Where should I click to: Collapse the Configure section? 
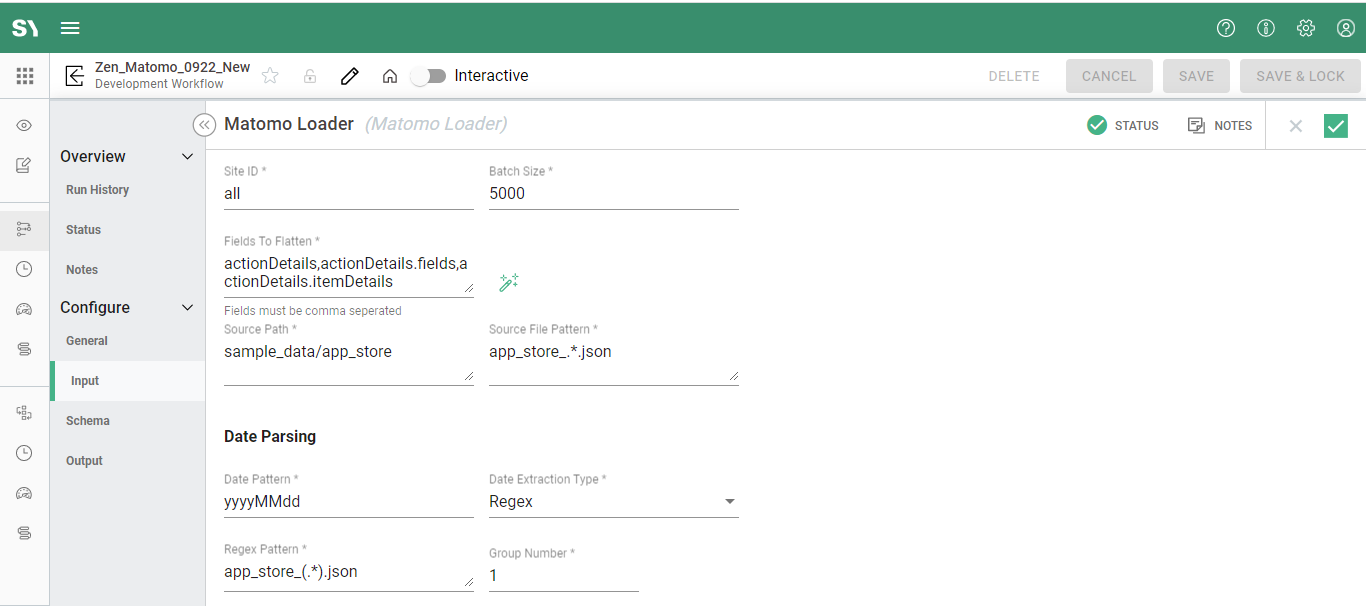tap(187, 308)
